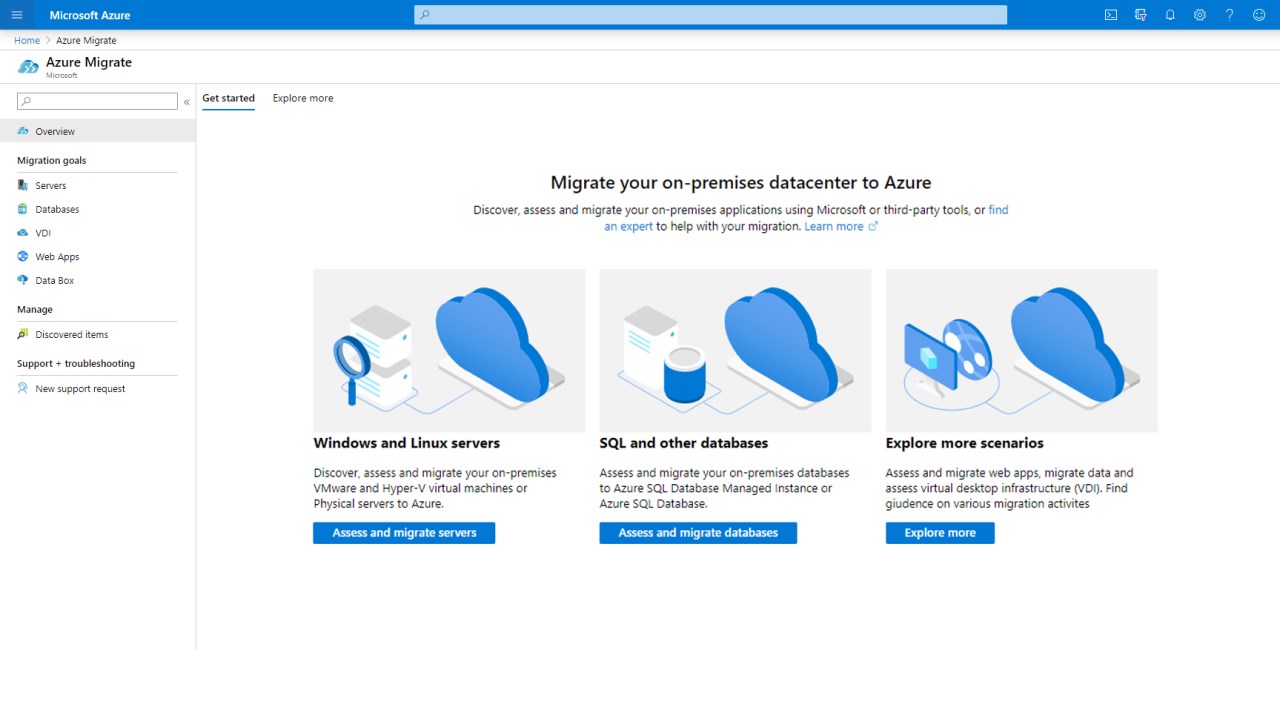Click the Migrate your on-premises datacenter heading

pos(741,183)
